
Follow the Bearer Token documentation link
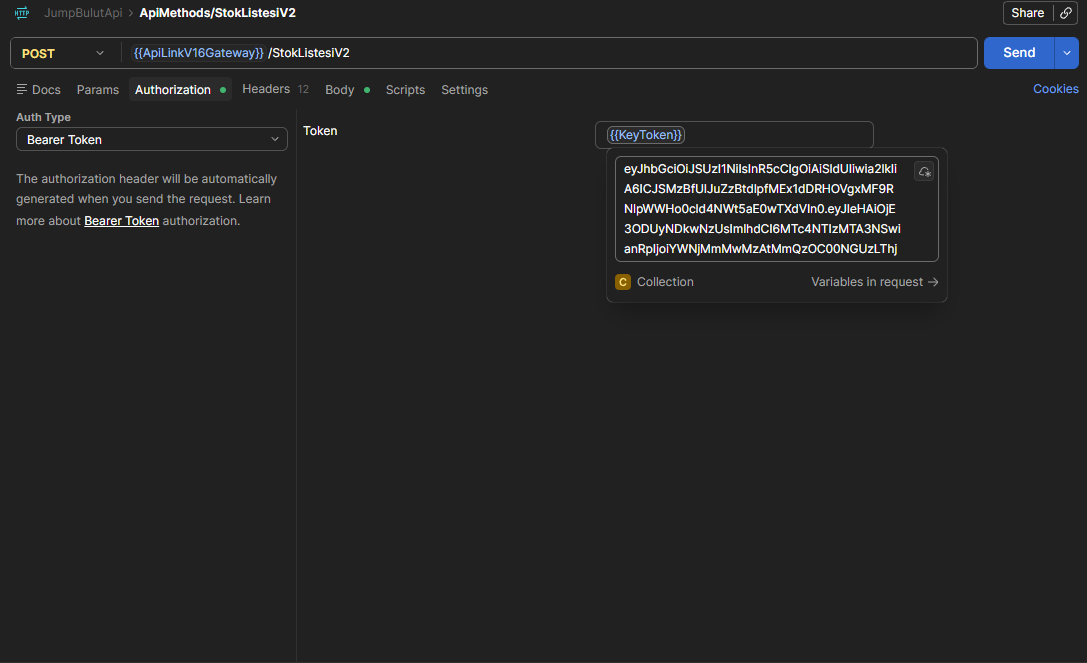(121, 221)
